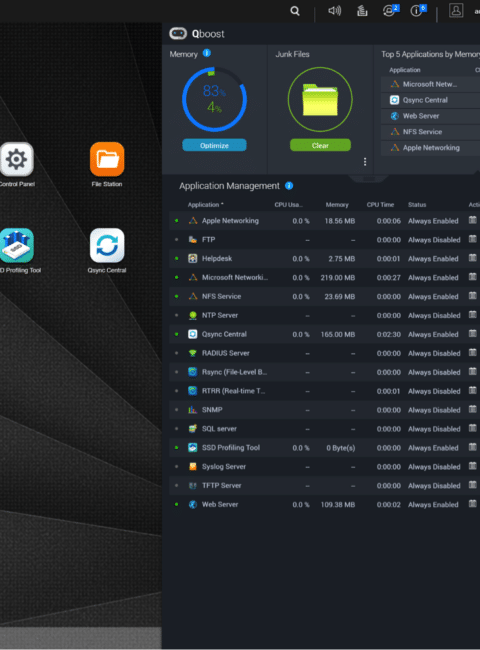This screenshot has width=480, height=650.
Task: Click the memory usage circular gauge
Action: point(214,99)
